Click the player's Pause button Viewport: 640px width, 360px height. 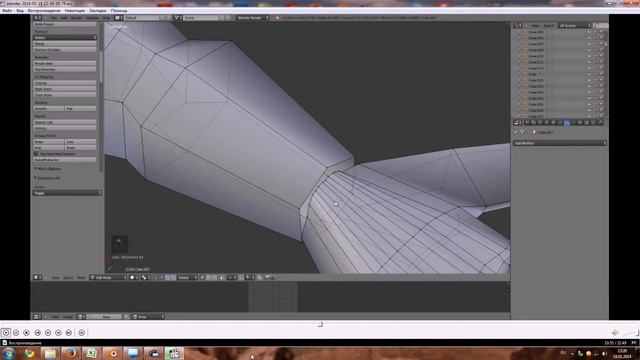(x=16, y=333)
